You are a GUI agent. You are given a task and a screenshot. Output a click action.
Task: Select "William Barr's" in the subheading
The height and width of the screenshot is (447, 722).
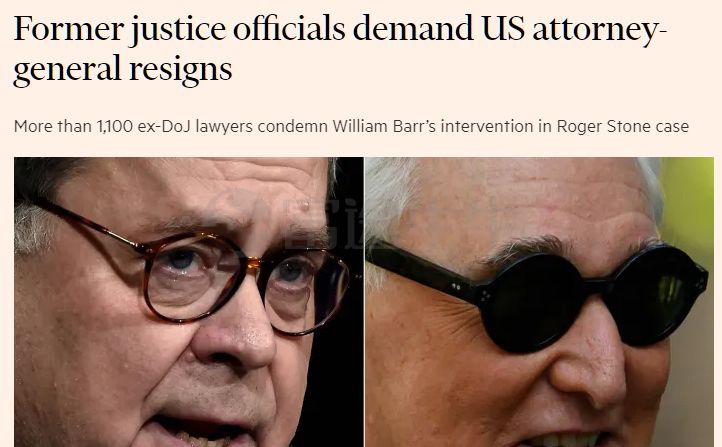pos(384,126)
